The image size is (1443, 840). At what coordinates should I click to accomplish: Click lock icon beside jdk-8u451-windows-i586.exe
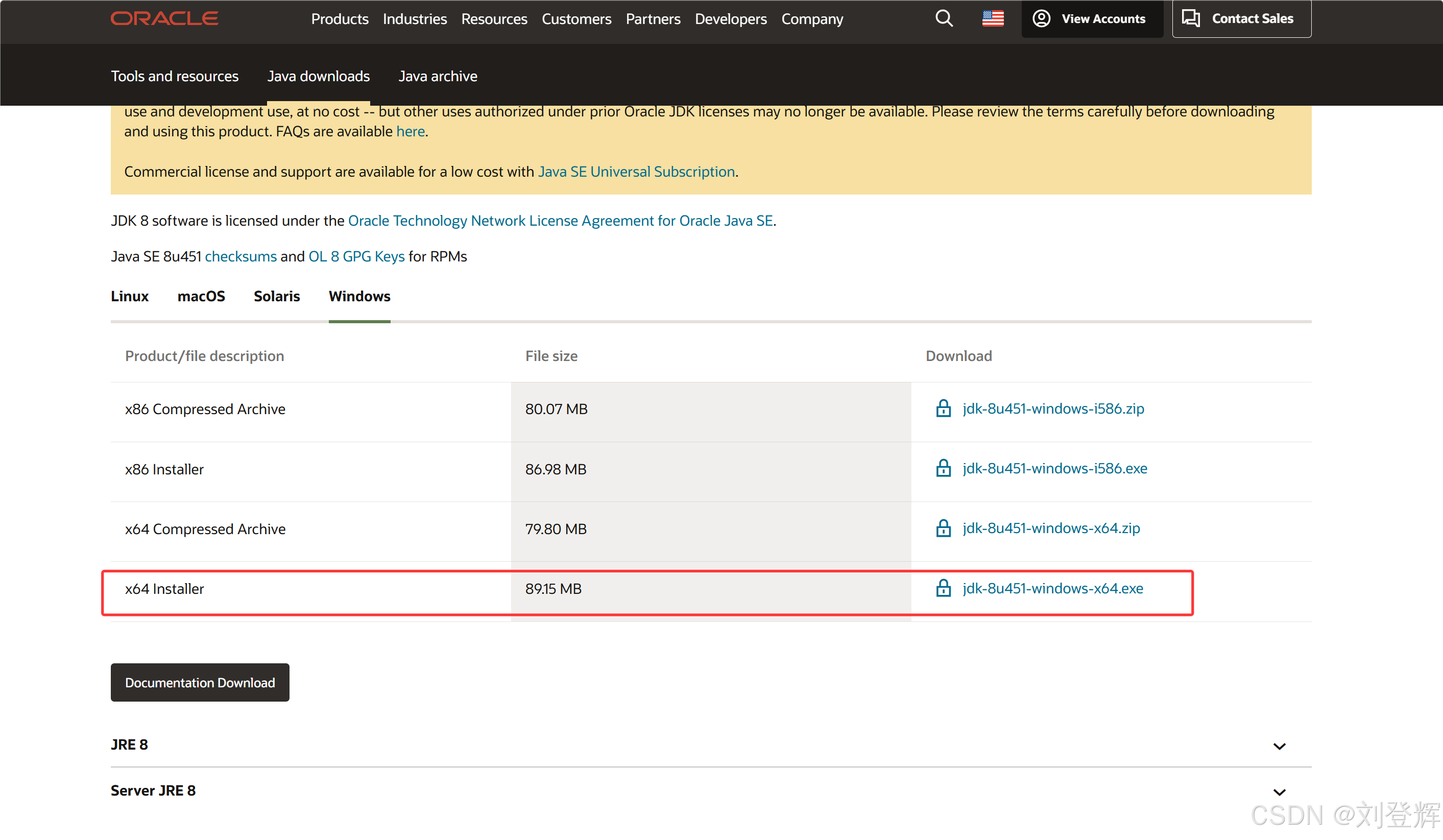(943, 468)
